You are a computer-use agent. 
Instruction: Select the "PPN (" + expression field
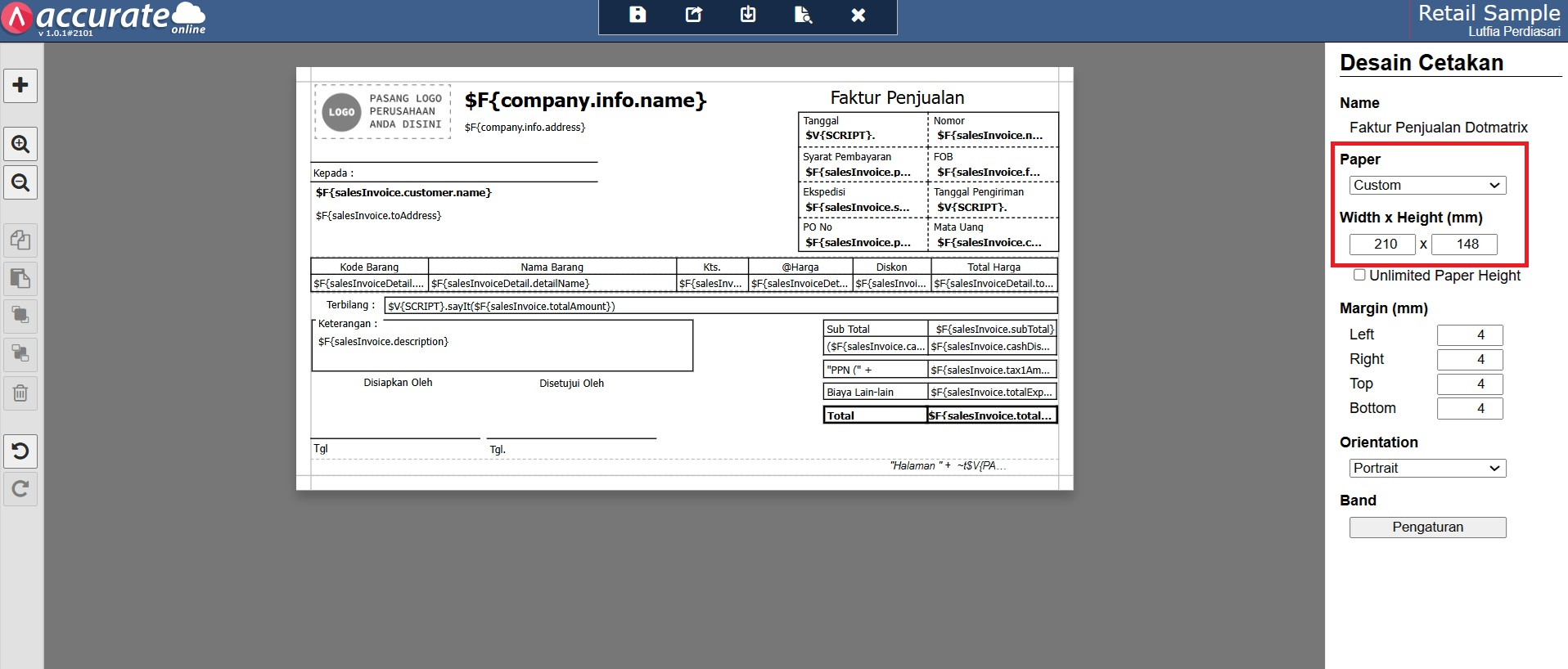pyautogui.click(x=875, y=370)
